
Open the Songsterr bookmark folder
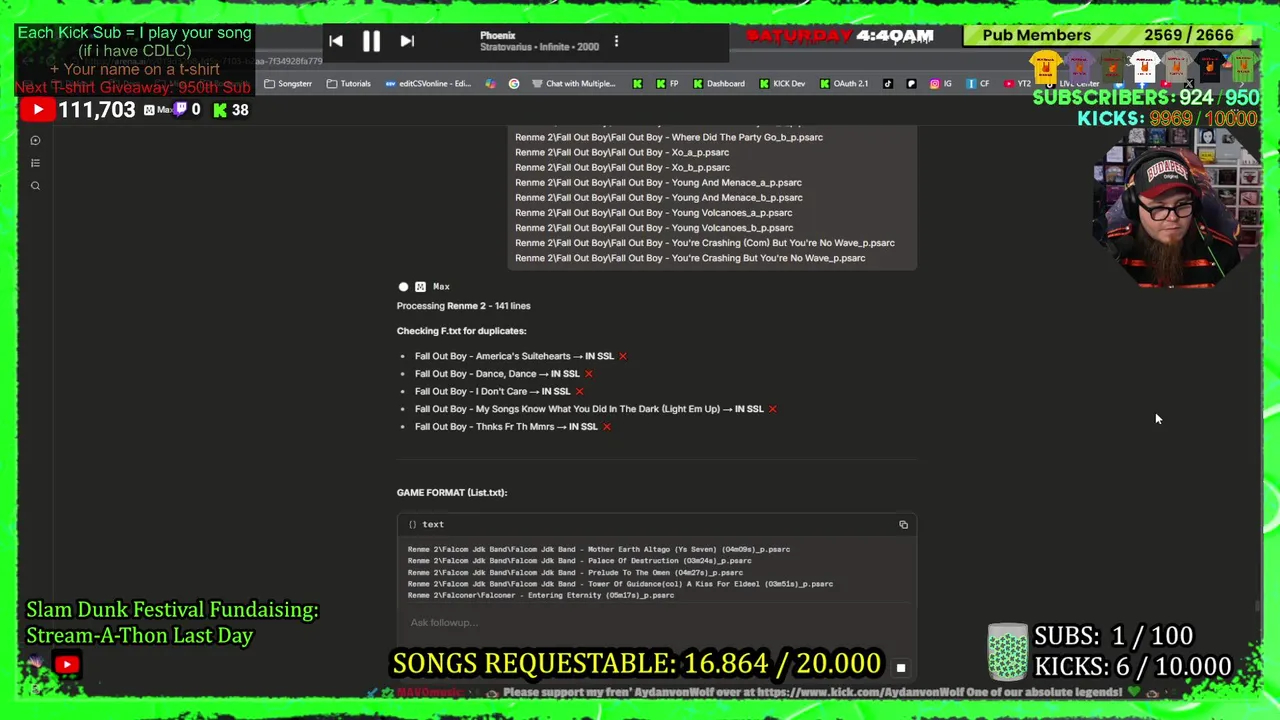click(x=288, y=84)
